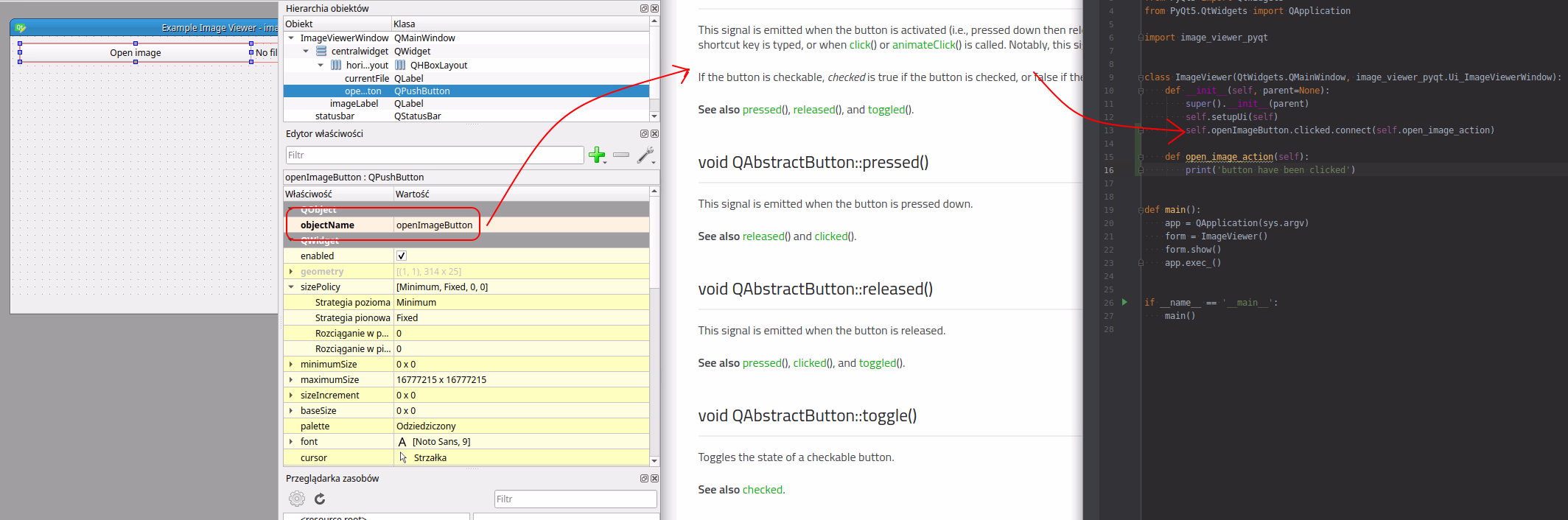Click the green plus add dynamic property icon
This screenshot has height=520, width=1568.
click(x=597, y=155)
